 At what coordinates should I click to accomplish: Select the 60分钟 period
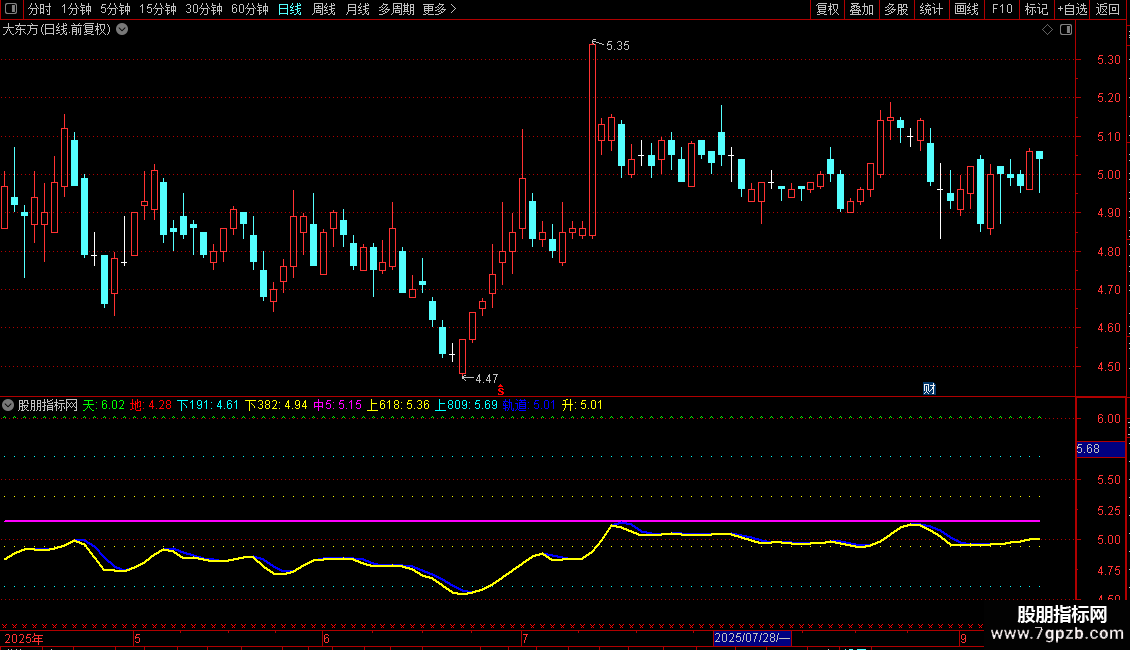click(x=250, y=9)
